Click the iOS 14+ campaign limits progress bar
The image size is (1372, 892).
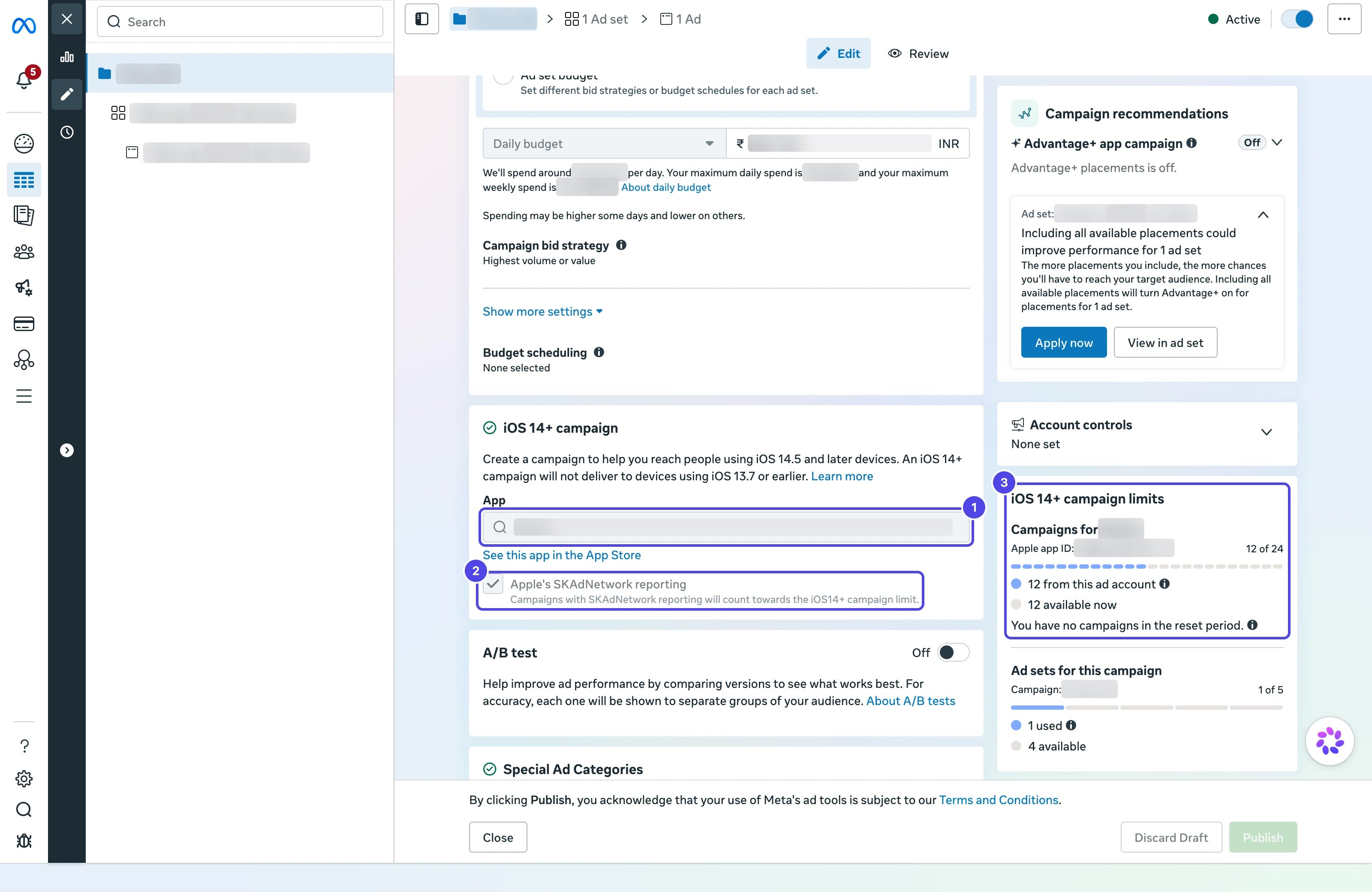pyautogui.click(x=1146, y=566)
